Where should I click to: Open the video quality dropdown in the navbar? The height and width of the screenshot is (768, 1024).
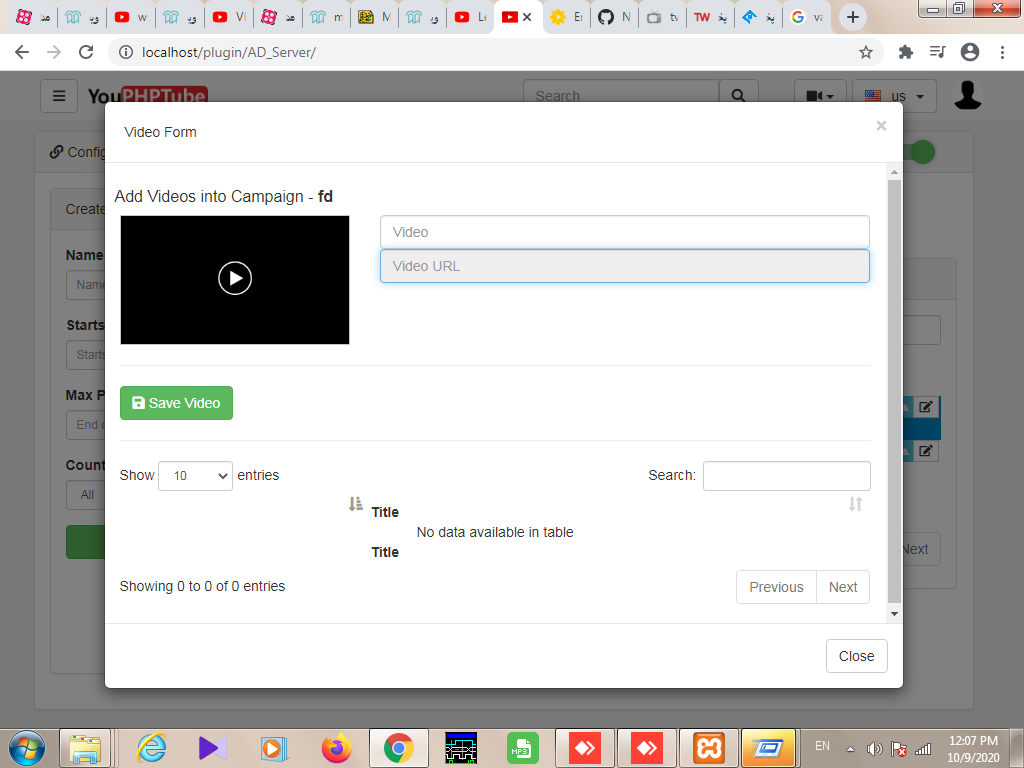click(820, 95)
